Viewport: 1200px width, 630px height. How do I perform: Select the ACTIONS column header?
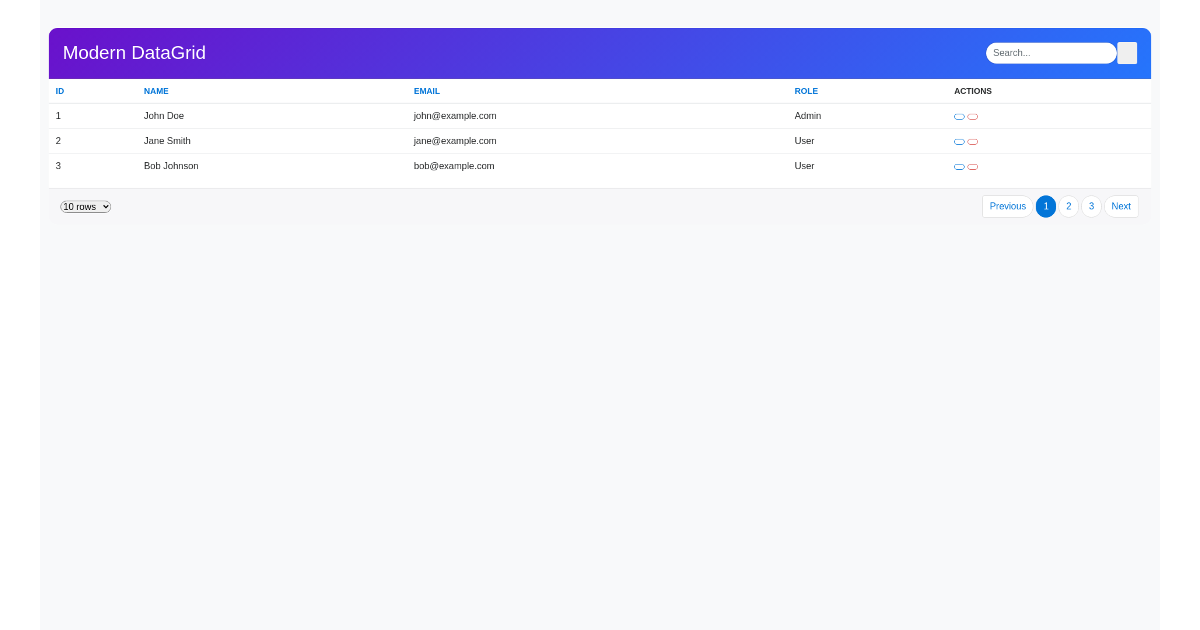(x=973, y=91)
